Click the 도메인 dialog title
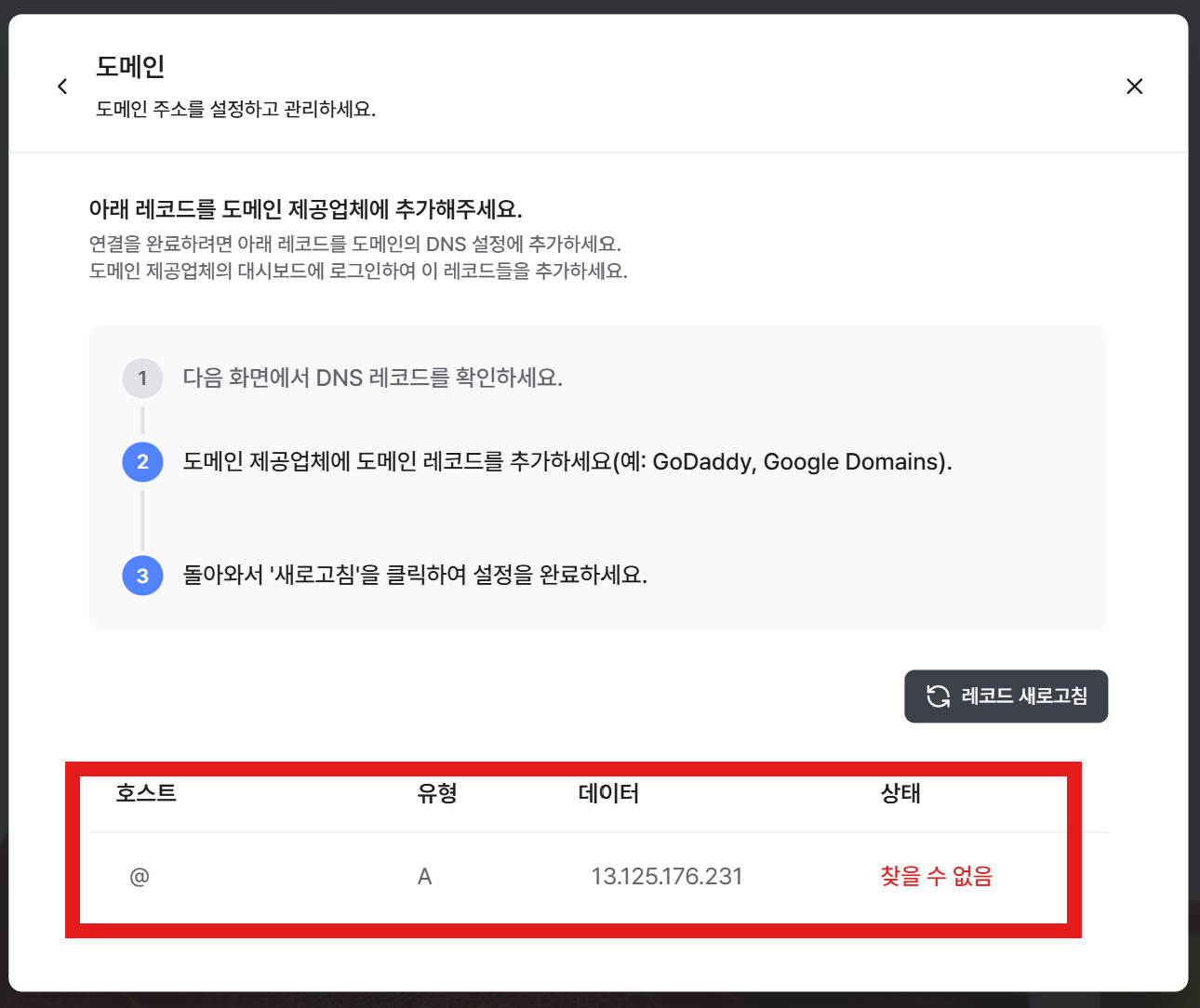Image resolution: width=1200 pixels, height=1008 pixels. [x=130, y=67]
